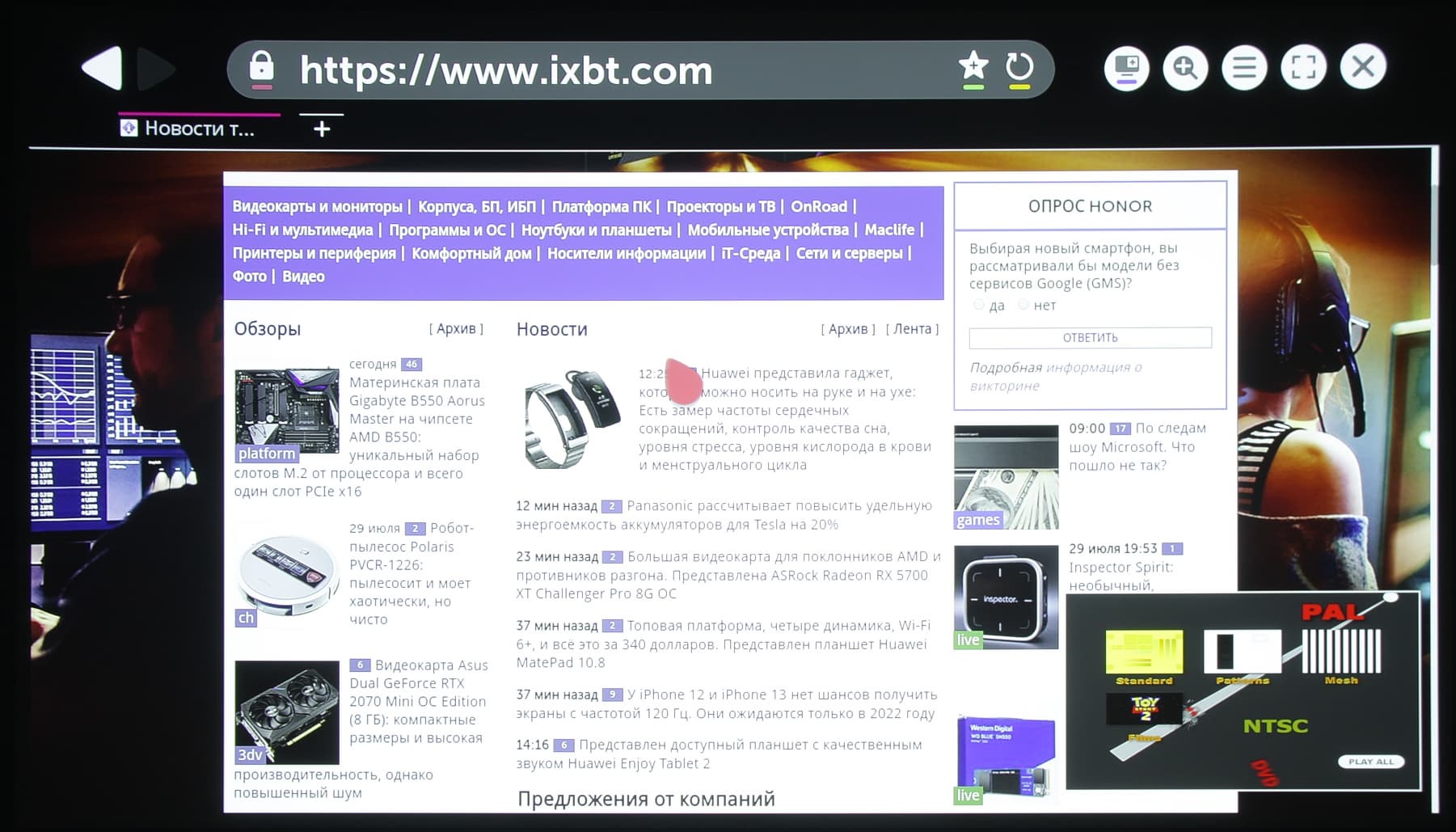Open a new tab with plus
This screenshot has height=832, width=1456.
[x=322, y=129]
